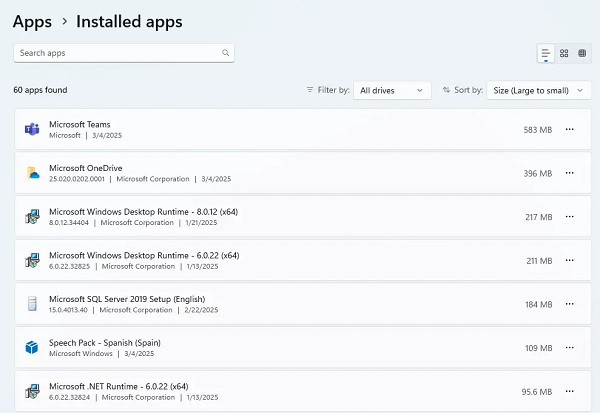Click OneDrive version 25.020.0202.0001
Image resolution: width=600 pixels, height=413 pixels.
pyautogui.click(x=77, y=179)
